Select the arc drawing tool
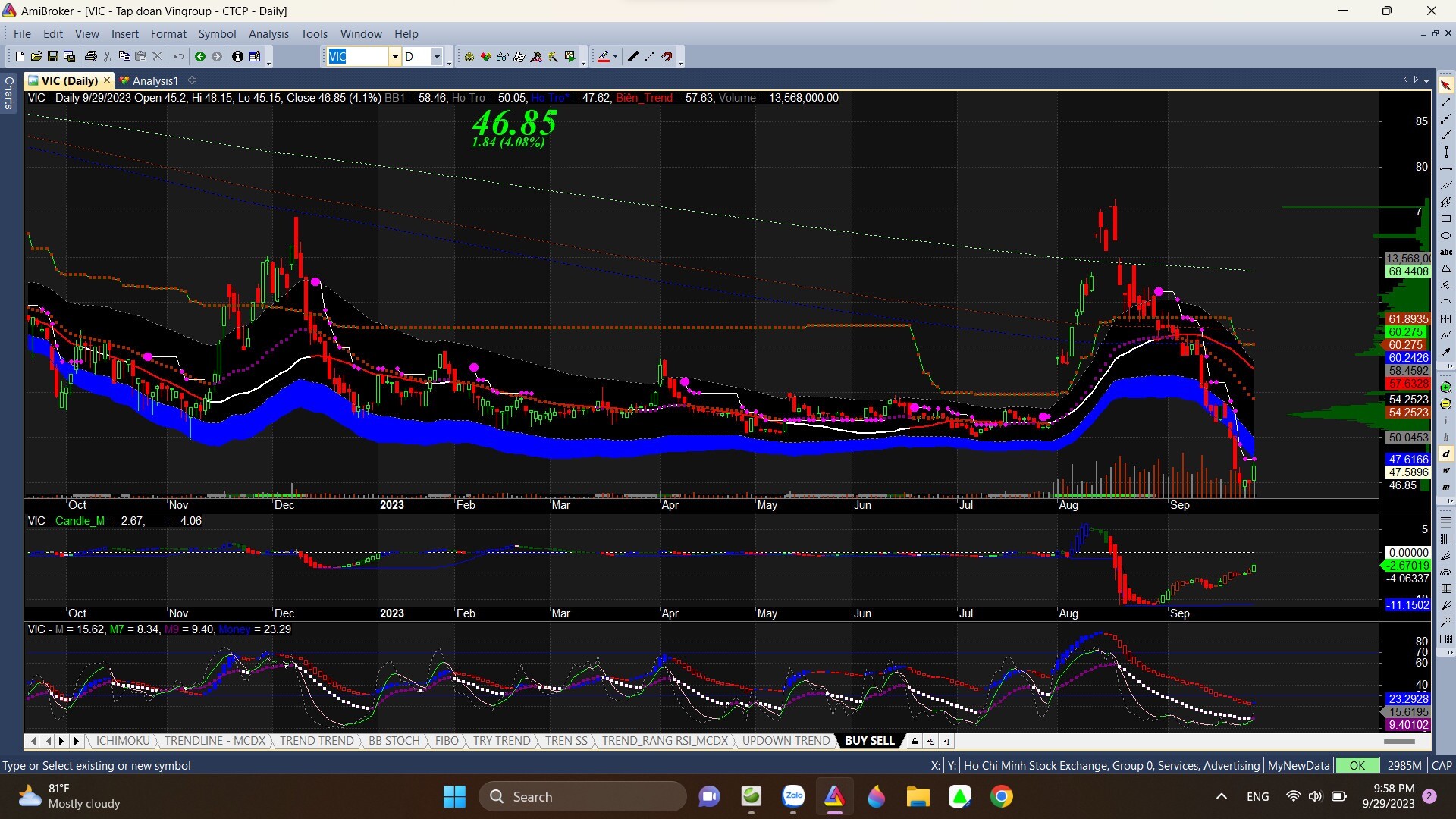Image resolution: width=1456 pixels, height=819 pixels. pyautogui.click(x=1446, y=302)
